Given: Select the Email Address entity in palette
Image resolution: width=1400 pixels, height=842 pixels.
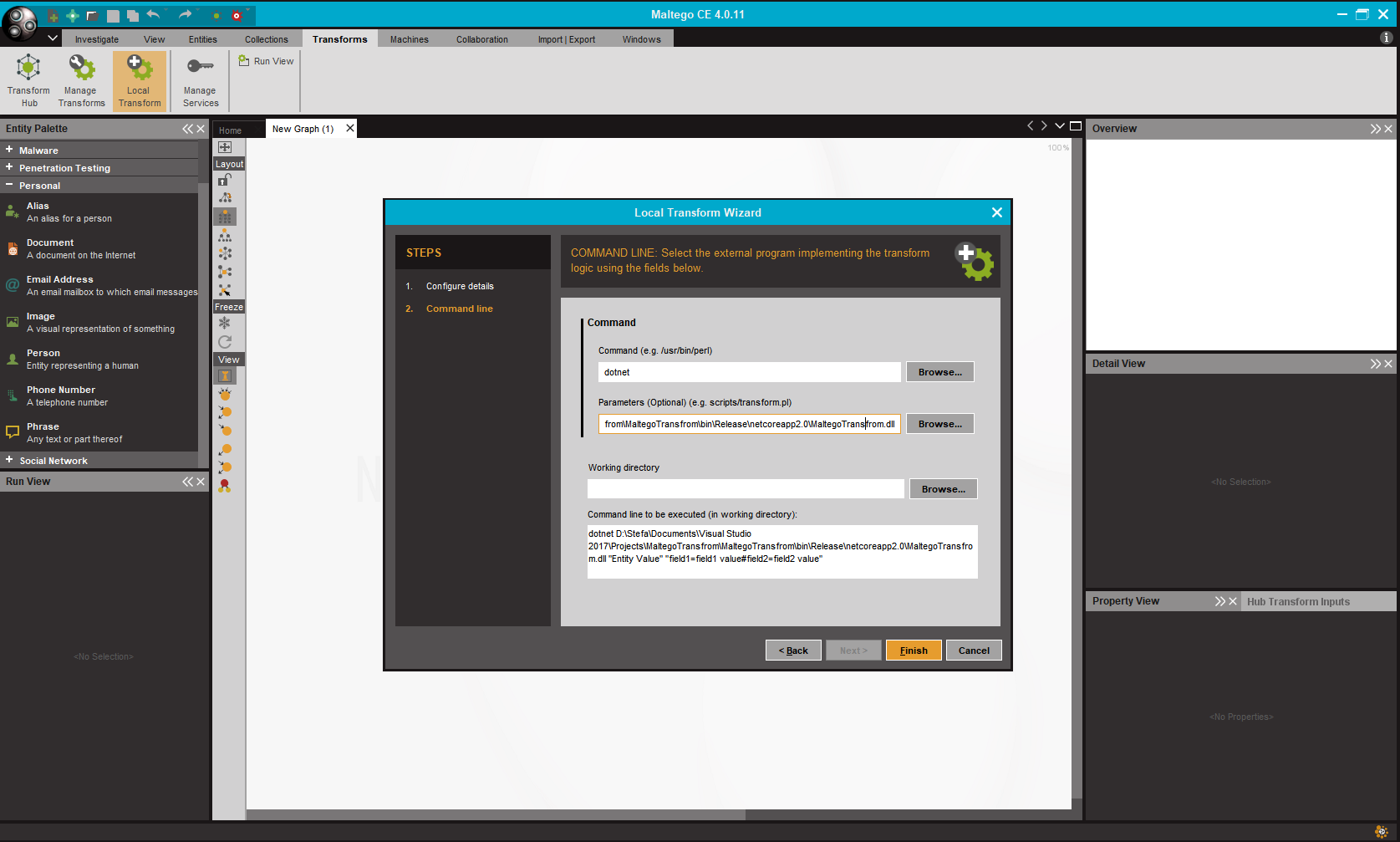Looking at the screenshot, I should (99, 285).
